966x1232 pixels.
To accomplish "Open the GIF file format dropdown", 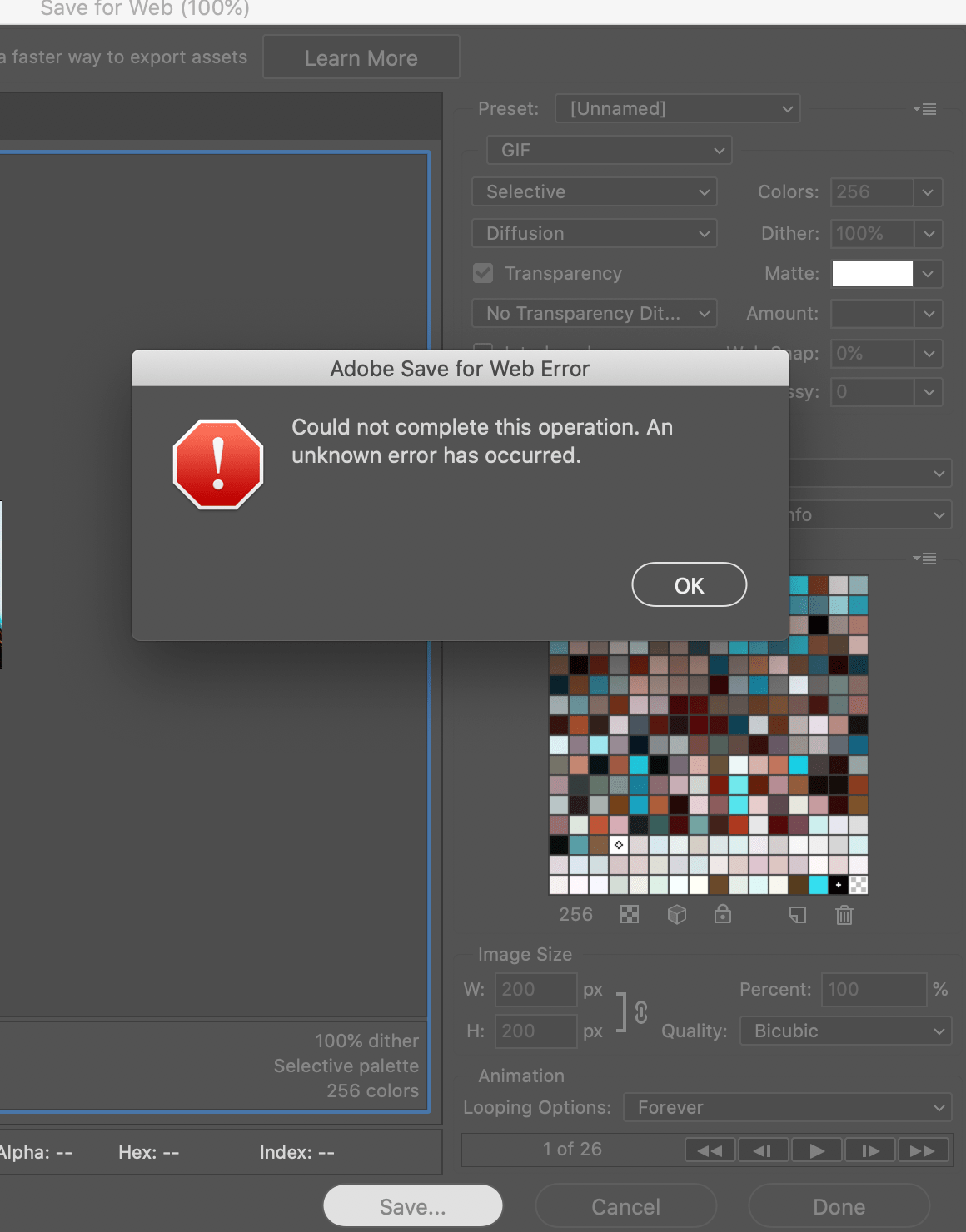I will [x=609, y=150].
